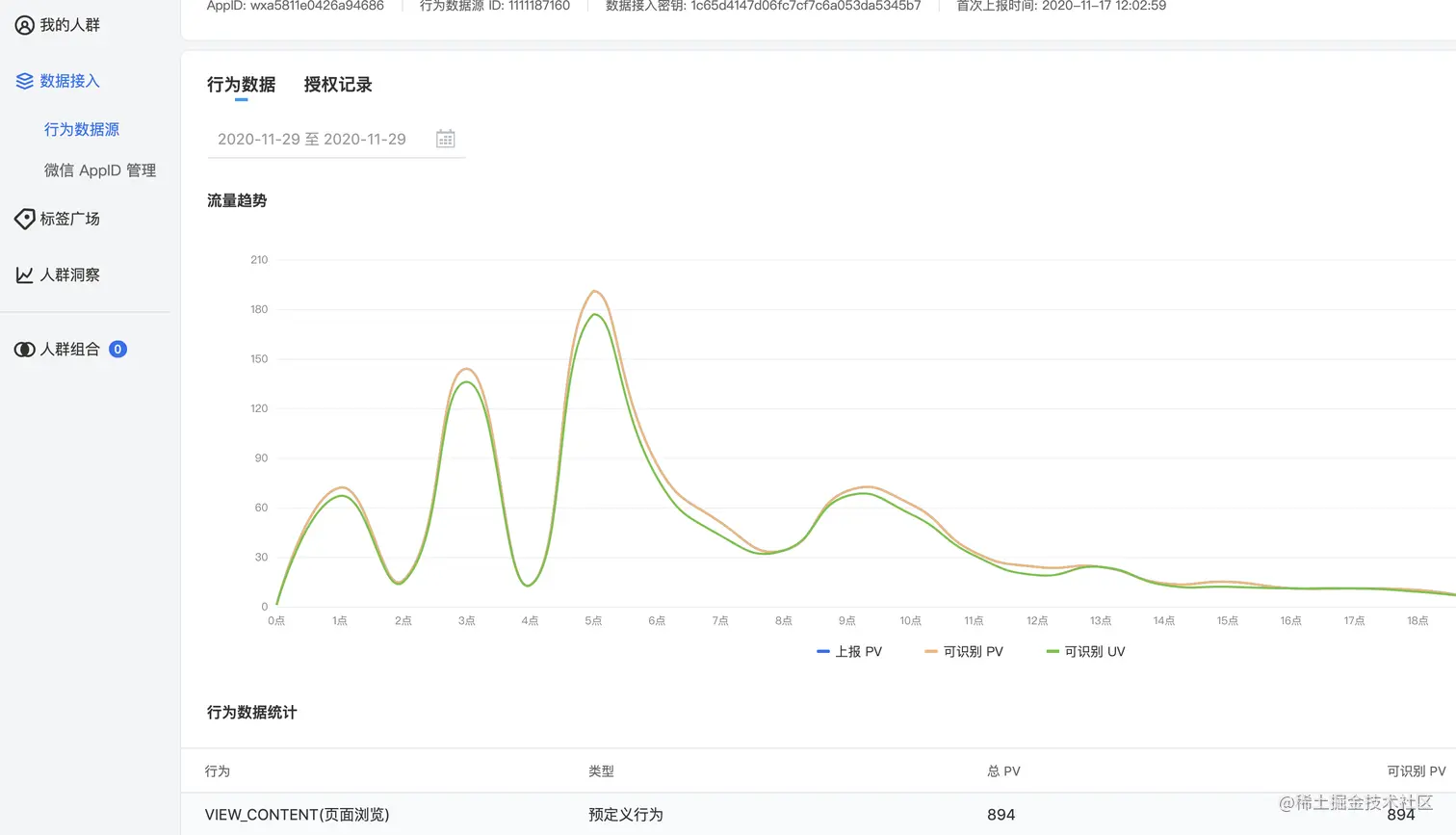Click the AppID wxa5811e0426a94686 text
The height and width of the screenshot is (835, 1456).
[x=295, y=6]
